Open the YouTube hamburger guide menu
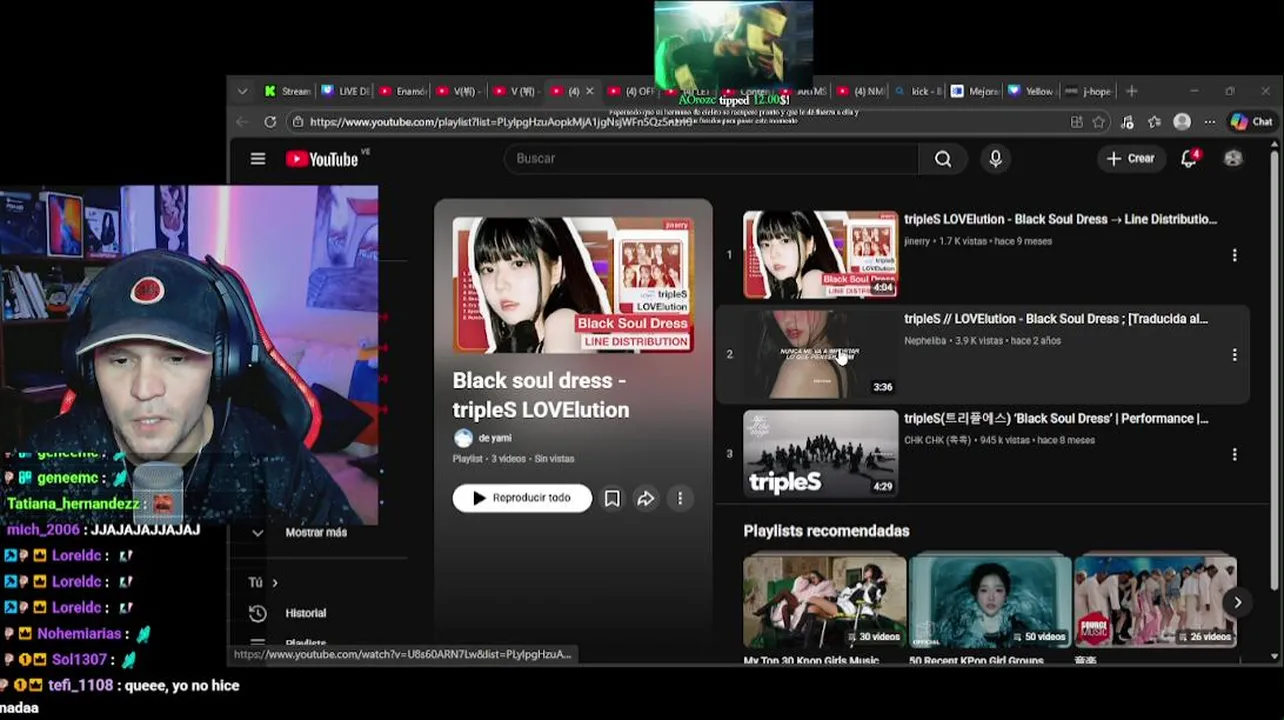Screen dimensions: 1284x720 (x=258, y=159)
